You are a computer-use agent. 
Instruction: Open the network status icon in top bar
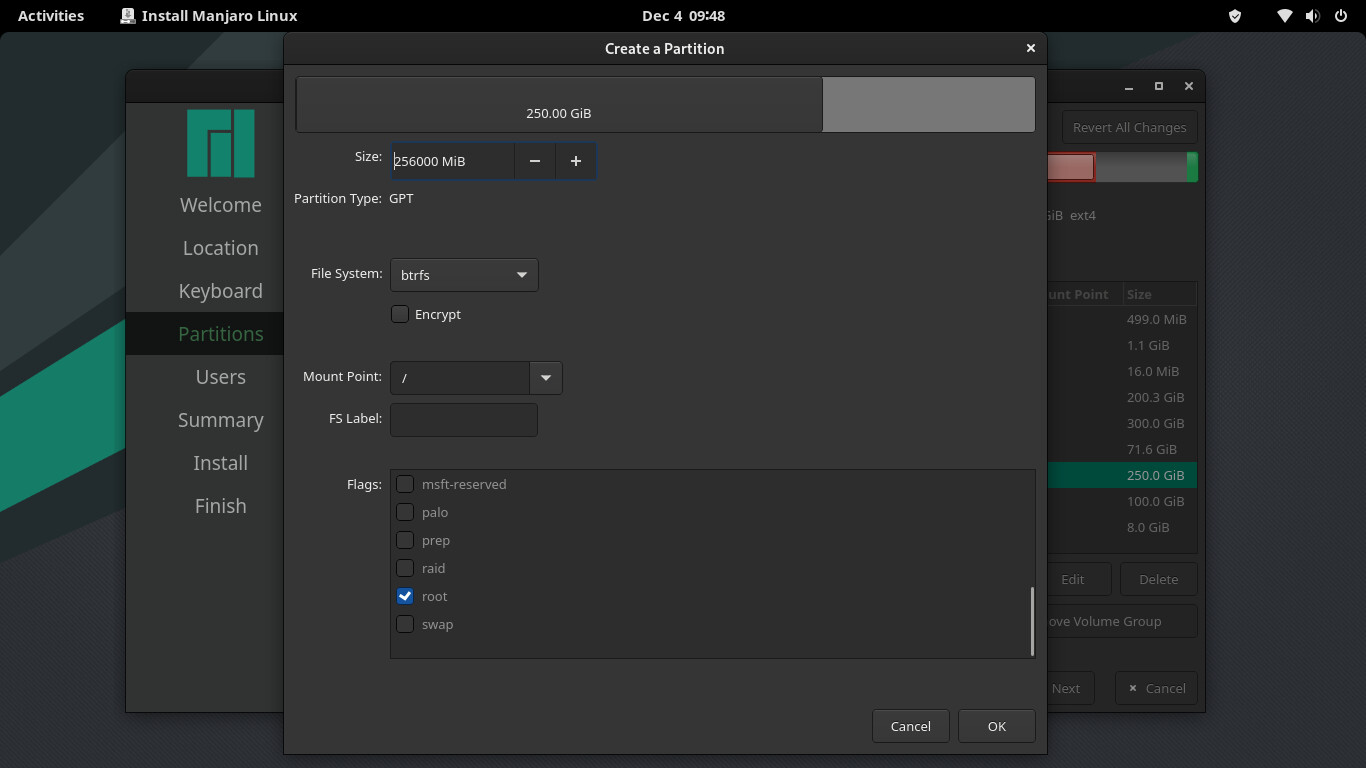pos(1285,16)
